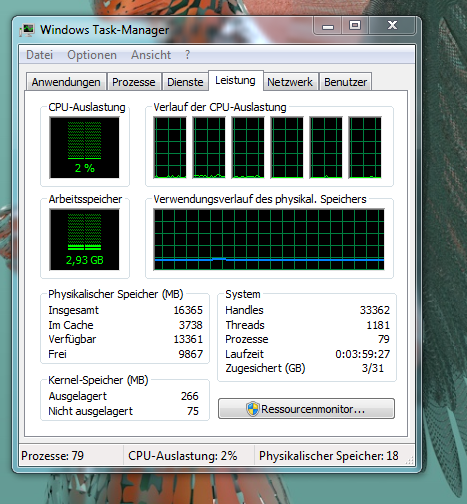Click the Ausgelagert label
Image resolution: width=467 pixels, height=504 pixels.
pos(77,396)
